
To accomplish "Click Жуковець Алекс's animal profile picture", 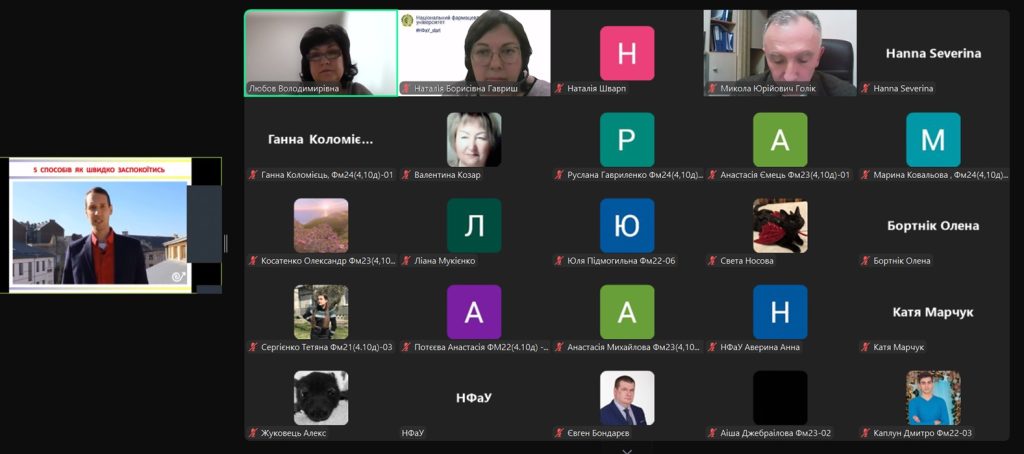I will [321, 398].
